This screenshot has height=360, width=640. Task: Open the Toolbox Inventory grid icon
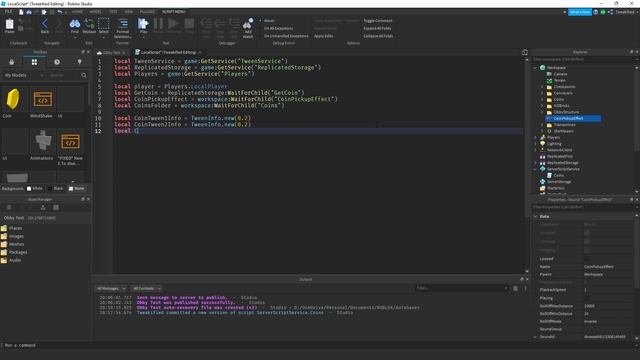pyautogui.click(x=34, y=62)
